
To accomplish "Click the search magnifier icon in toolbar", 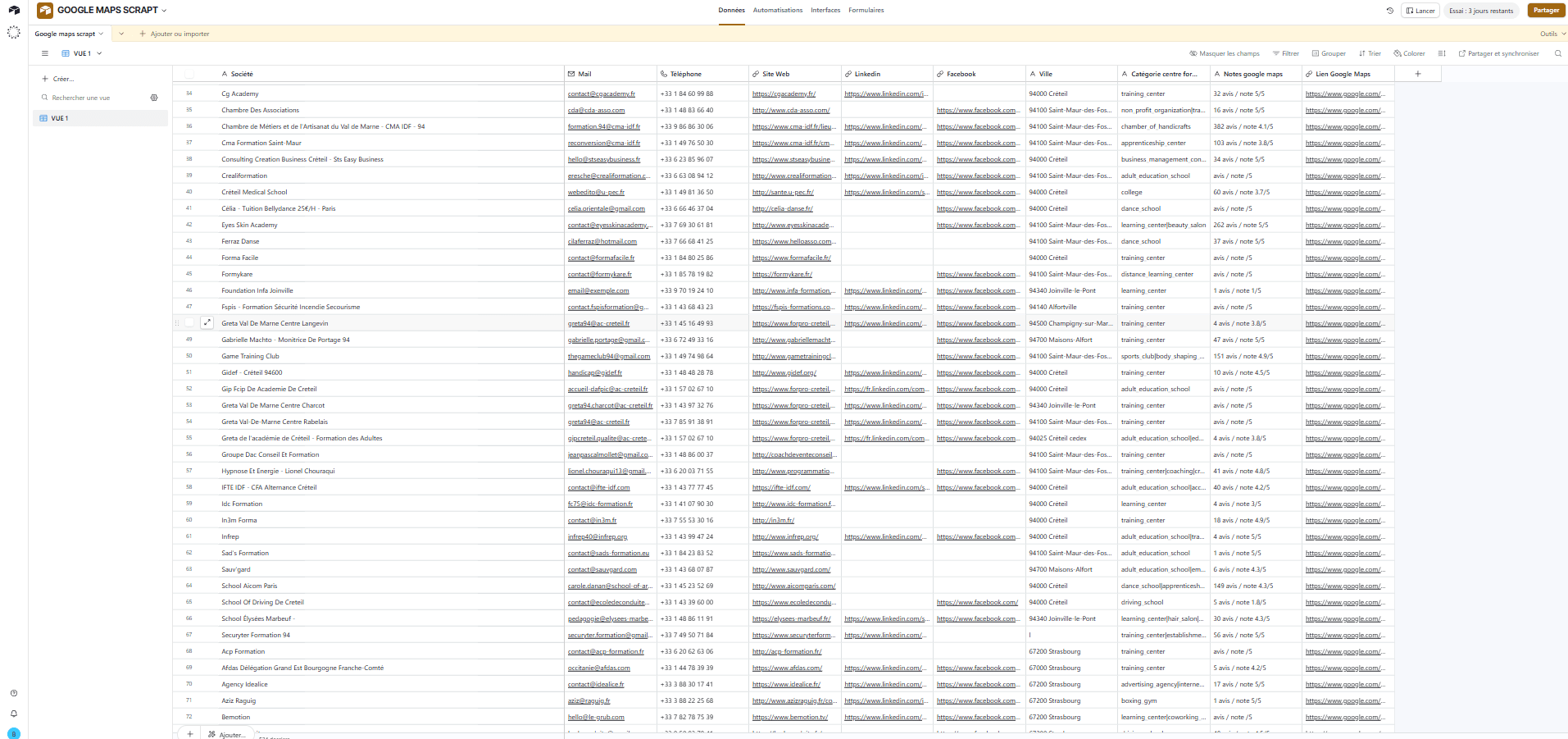I will [1558, 53].
